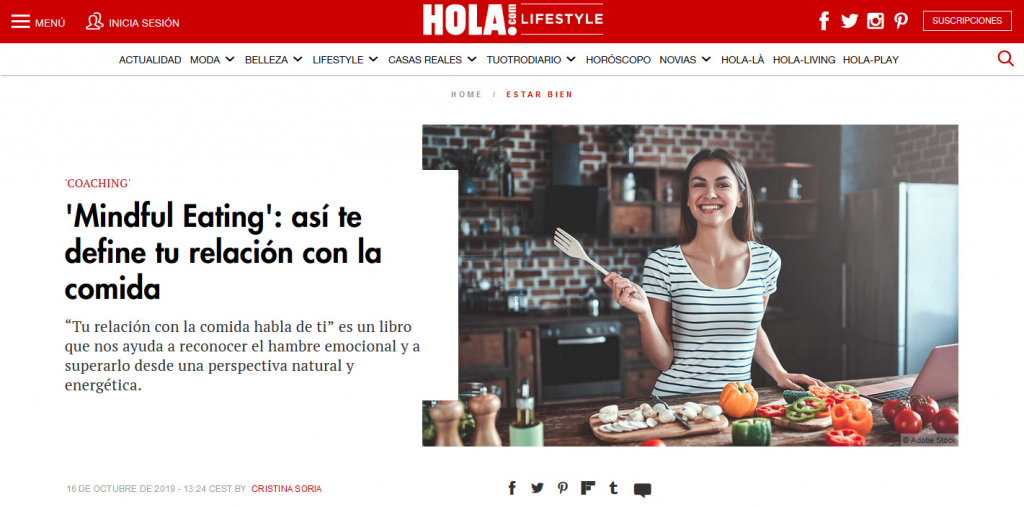Click the Estar Bien breadcrumb link
1024x507 pixels.
tap(539, 95)
